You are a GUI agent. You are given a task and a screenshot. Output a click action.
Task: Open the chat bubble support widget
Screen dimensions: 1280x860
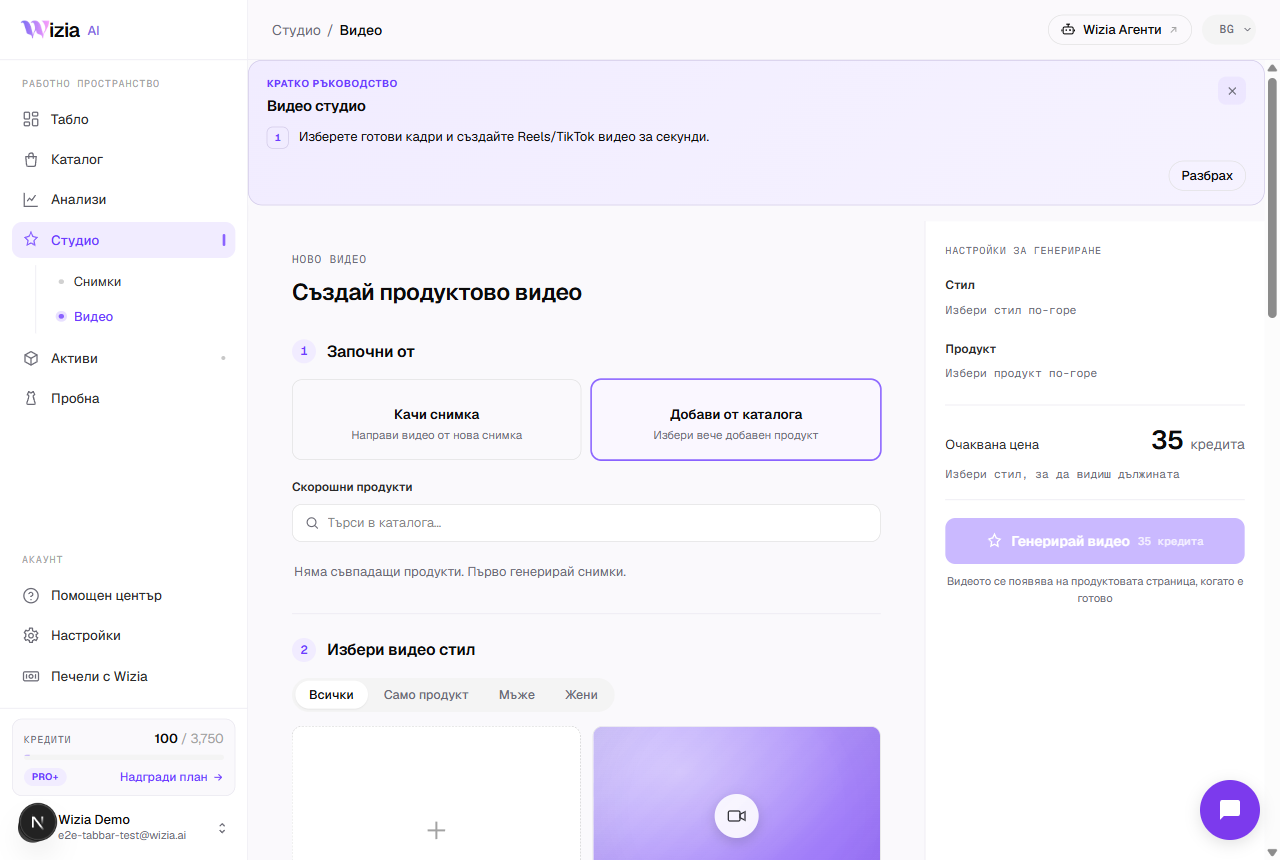click(x=1230, y=810)
